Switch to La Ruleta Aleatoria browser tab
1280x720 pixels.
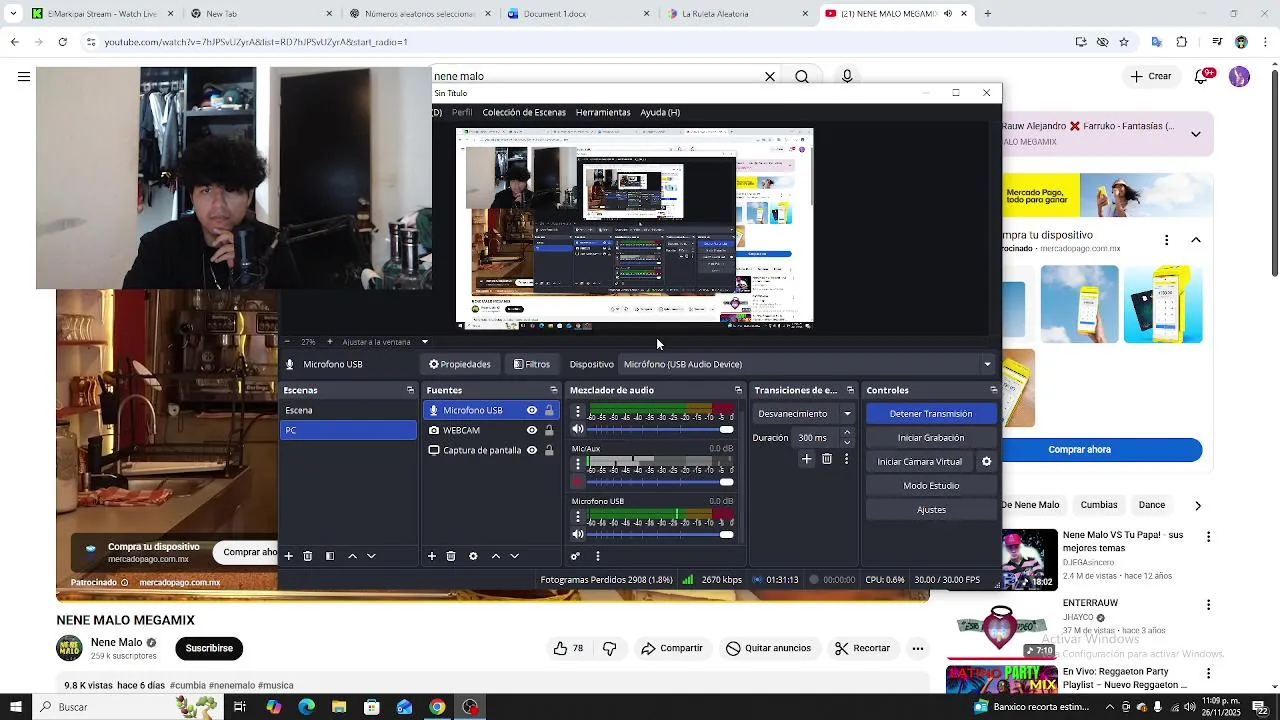coord(740,14)
